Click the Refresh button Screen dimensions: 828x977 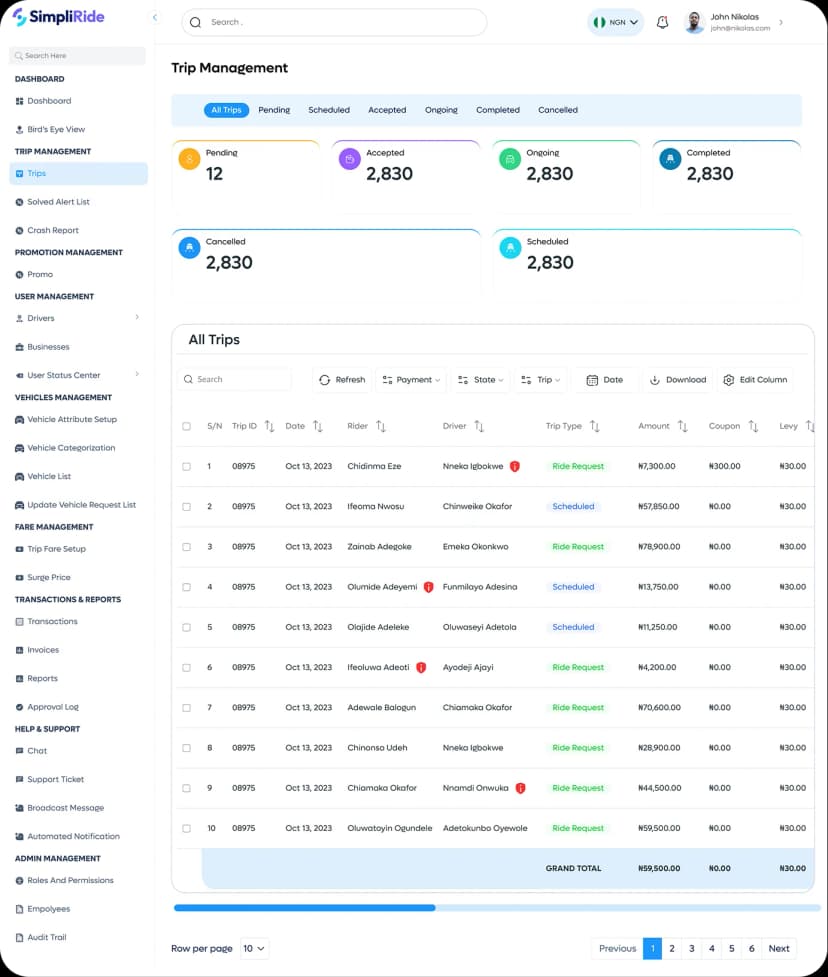tap(342, 380)
